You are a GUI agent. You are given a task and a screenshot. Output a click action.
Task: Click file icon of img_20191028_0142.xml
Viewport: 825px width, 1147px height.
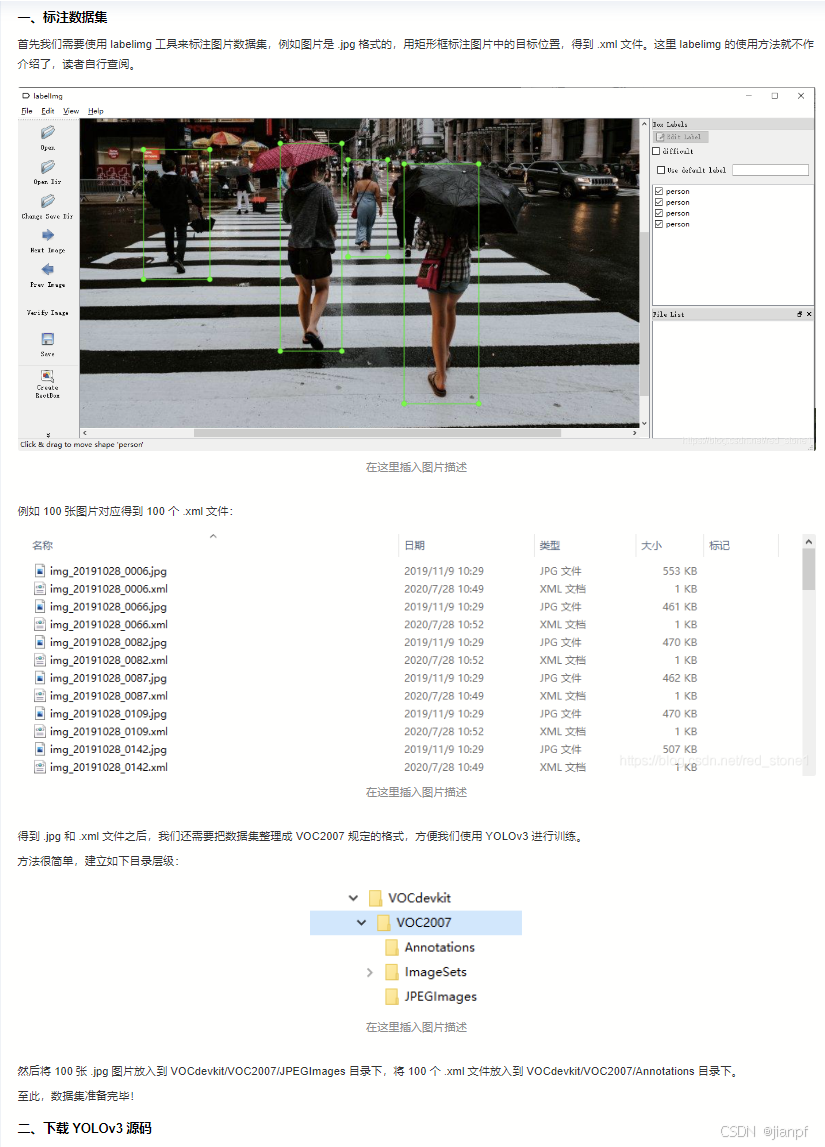[x=40, y=767]
